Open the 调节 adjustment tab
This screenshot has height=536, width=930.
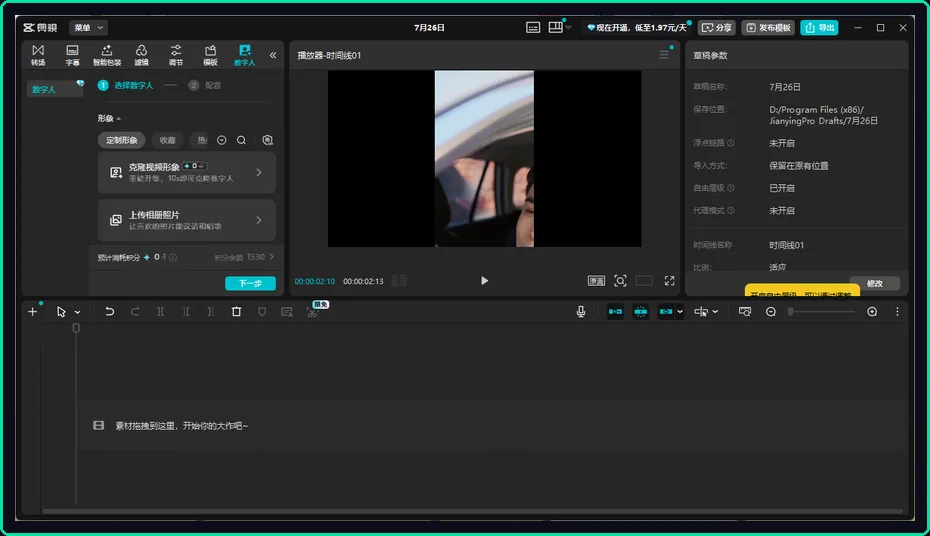[176, 55]
